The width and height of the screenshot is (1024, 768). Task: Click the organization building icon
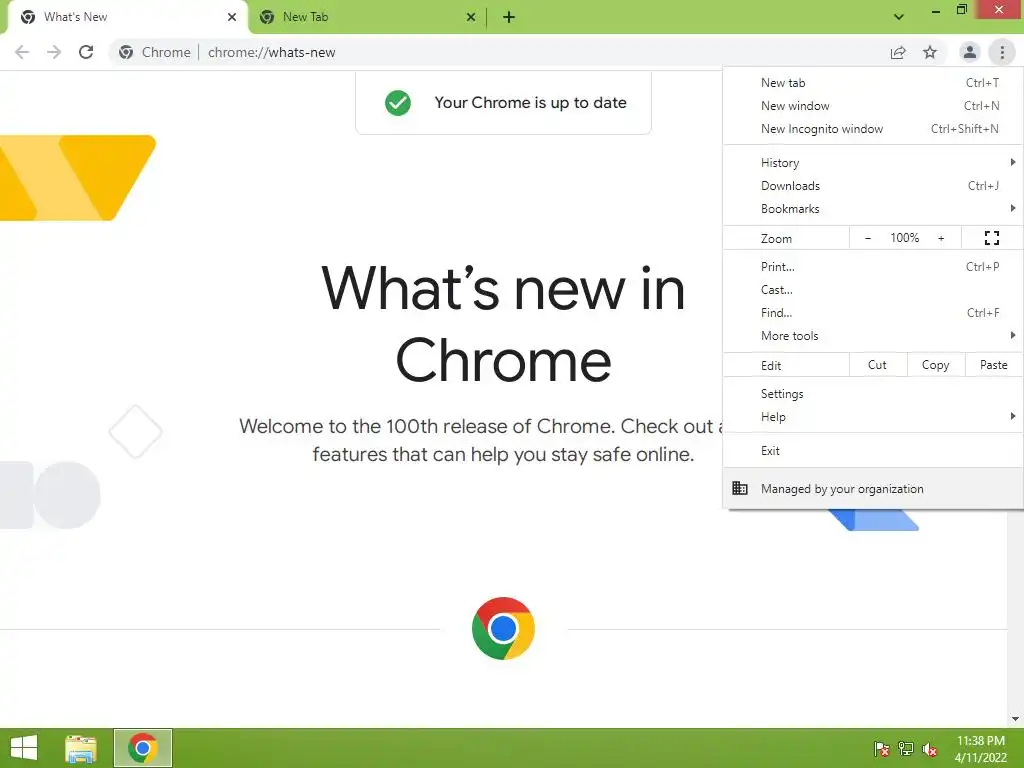(739, 488)
